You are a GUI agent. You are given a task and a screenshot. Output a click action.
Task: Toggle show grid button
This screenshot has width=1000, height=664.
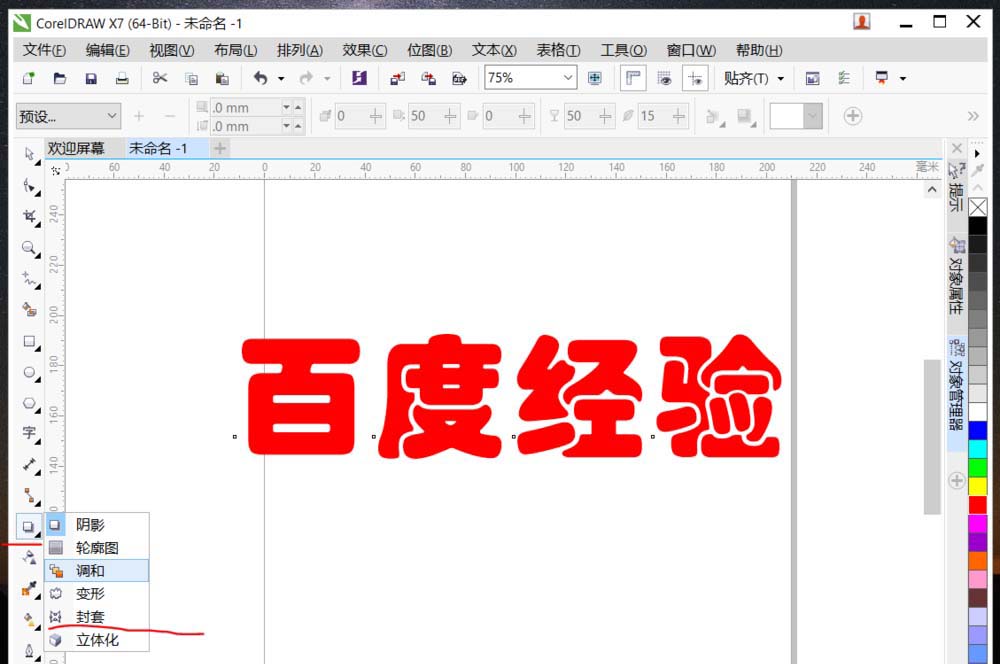(x=664, y=78)
